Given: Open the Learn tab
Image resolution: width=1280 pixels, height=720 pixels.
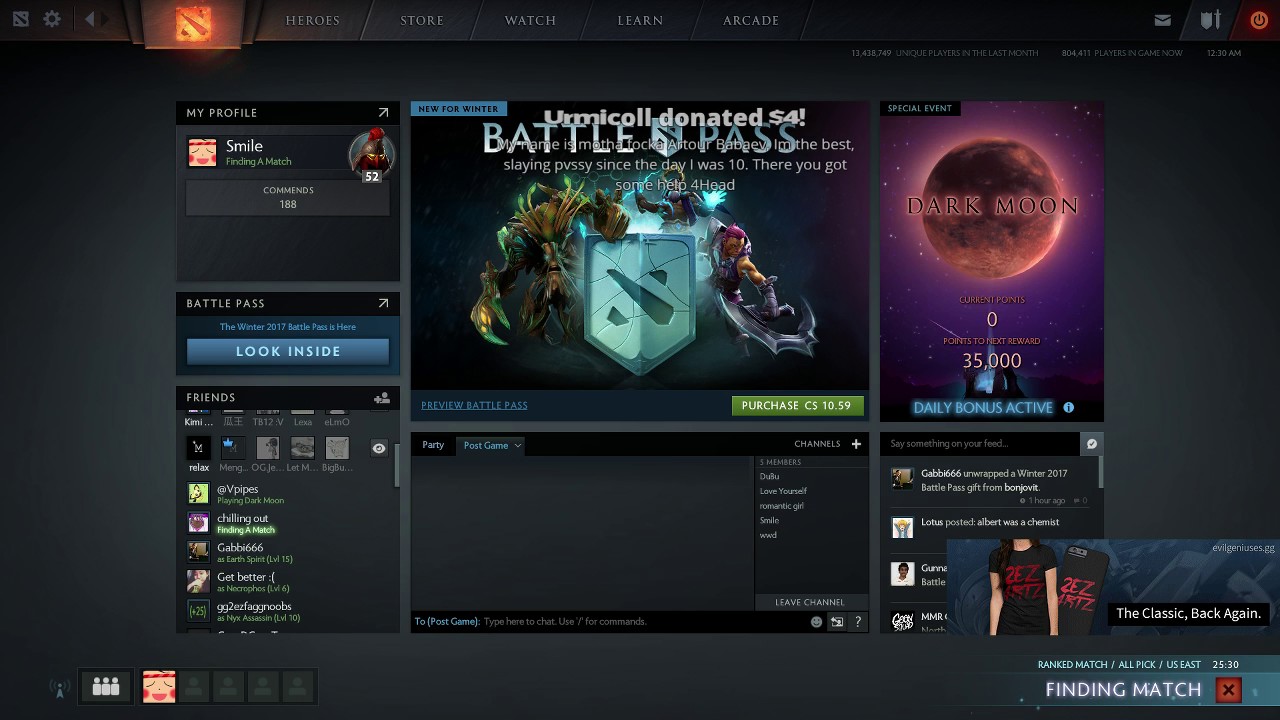Looking at the screenshot, I should 640,20.
